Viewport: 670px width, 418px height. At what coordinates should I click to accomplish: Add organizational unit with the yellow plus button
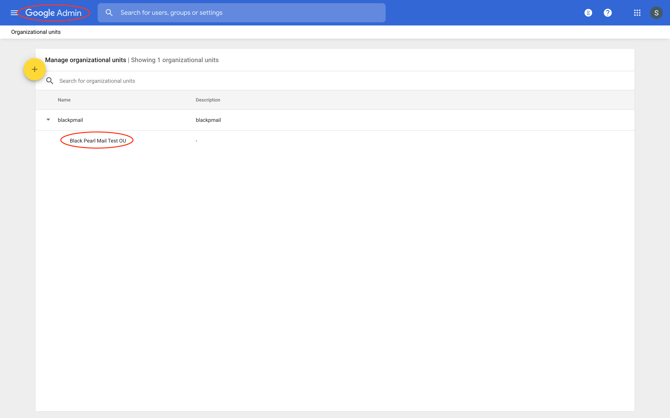coord(35,69)
